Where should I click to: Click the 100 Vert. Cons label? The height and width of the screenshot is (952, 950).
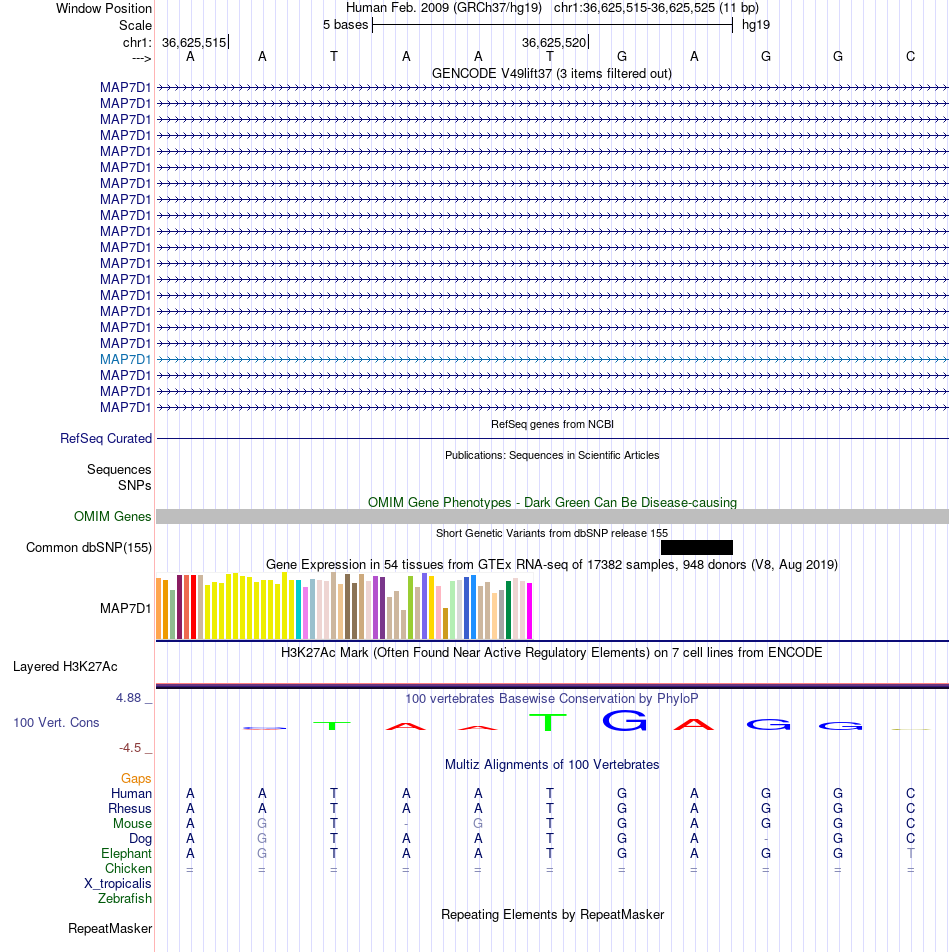point(56,722)
